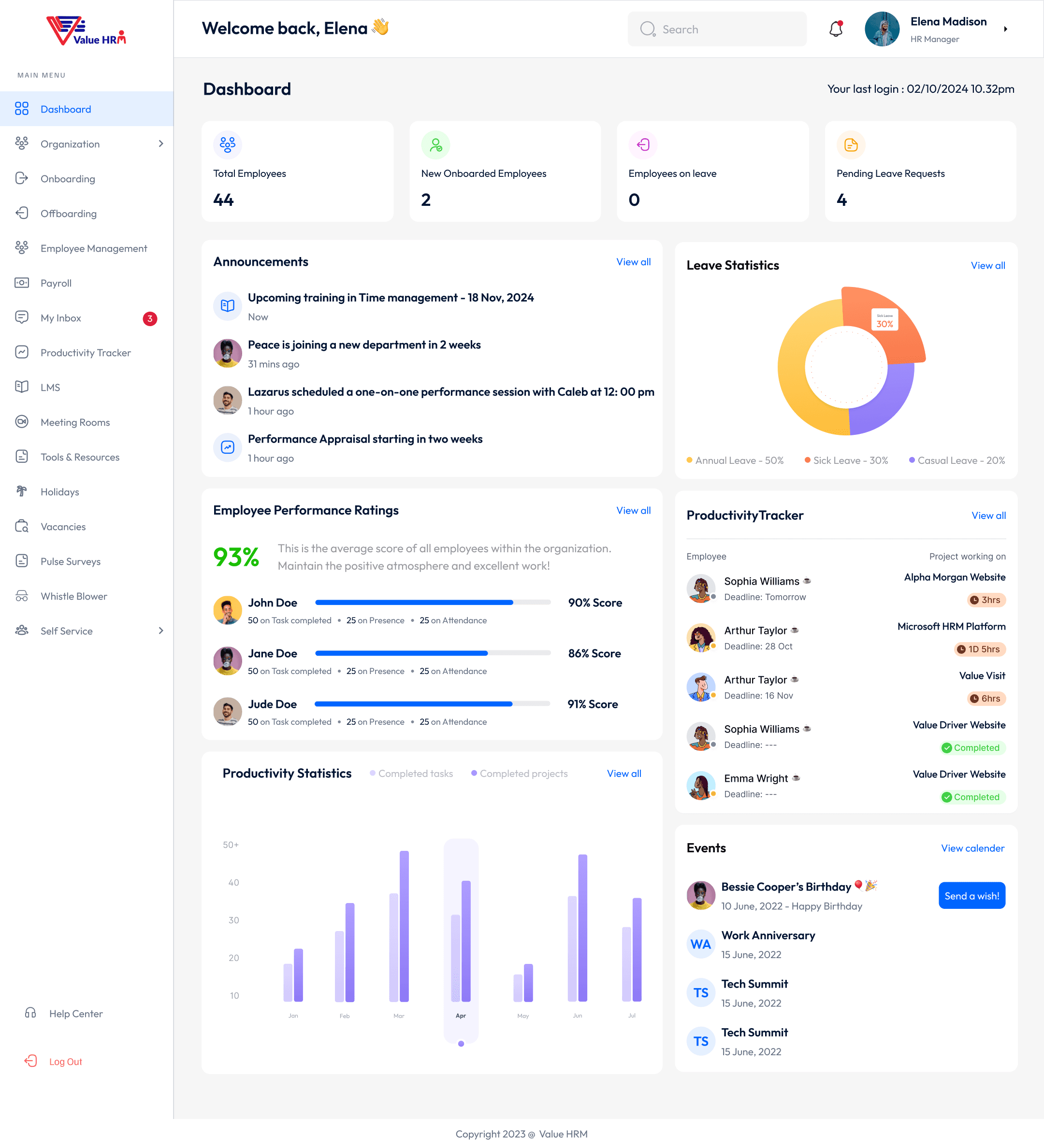This screenshot has width=1044, height=1148.
Task: Open My Inbox in the sidebar
Action: click(61, 318)
